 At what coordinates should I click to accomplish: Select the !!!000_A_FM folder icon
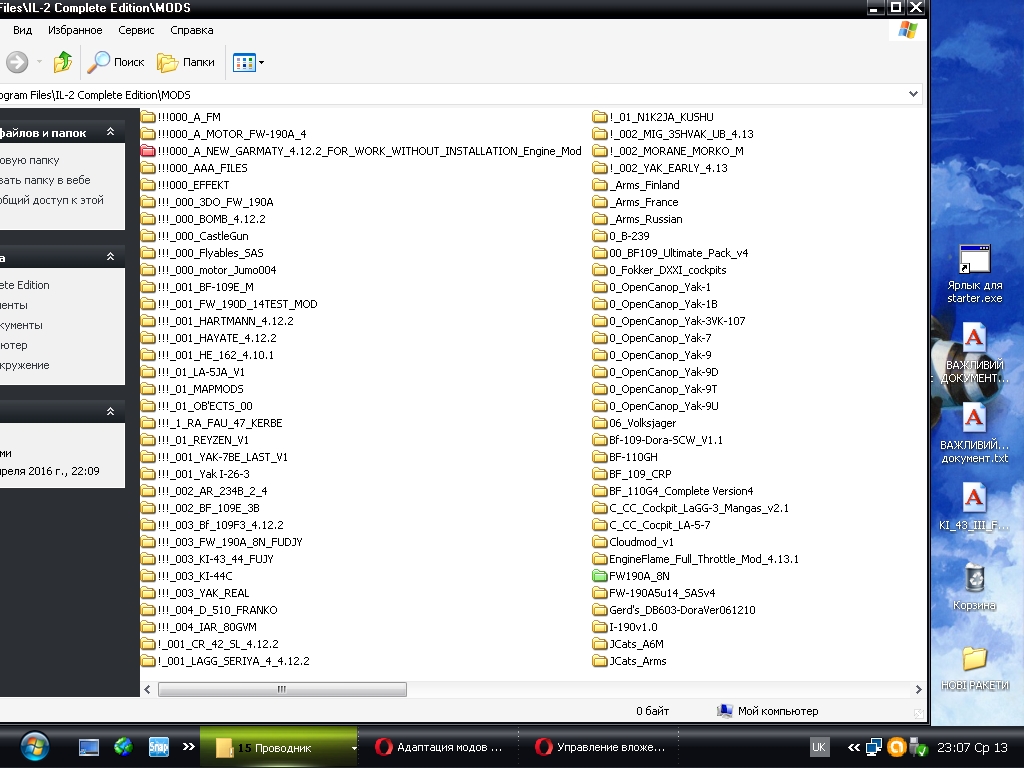(x=148, y=117)
